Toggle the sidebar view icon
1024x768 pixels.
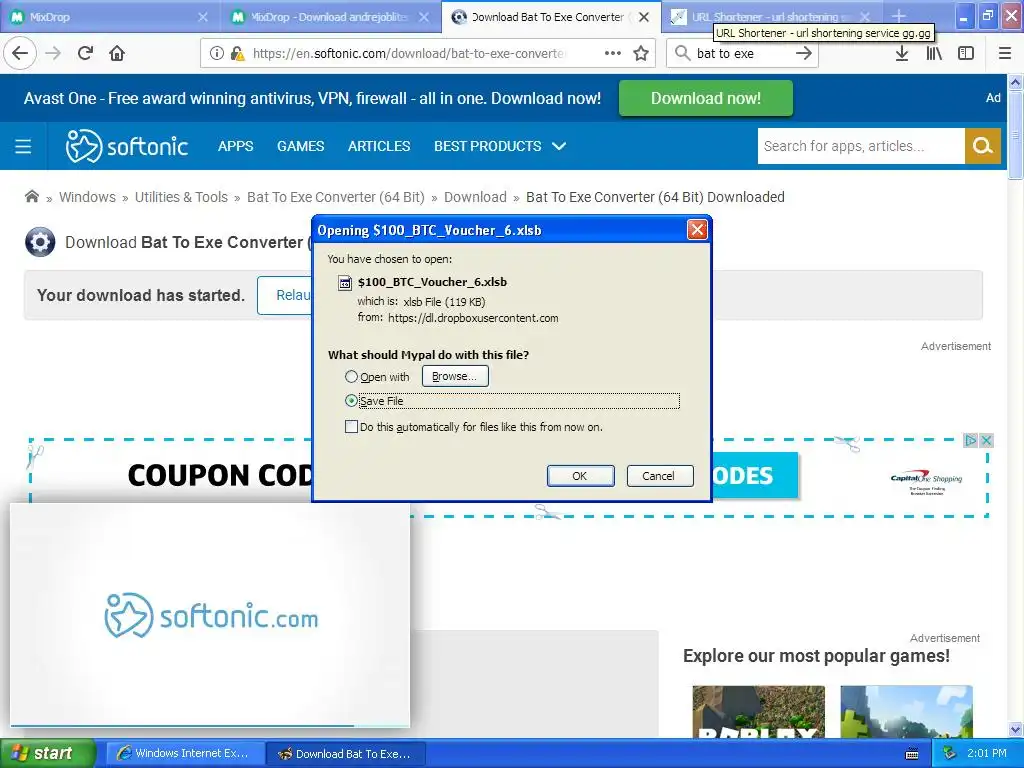pos(966,53)
